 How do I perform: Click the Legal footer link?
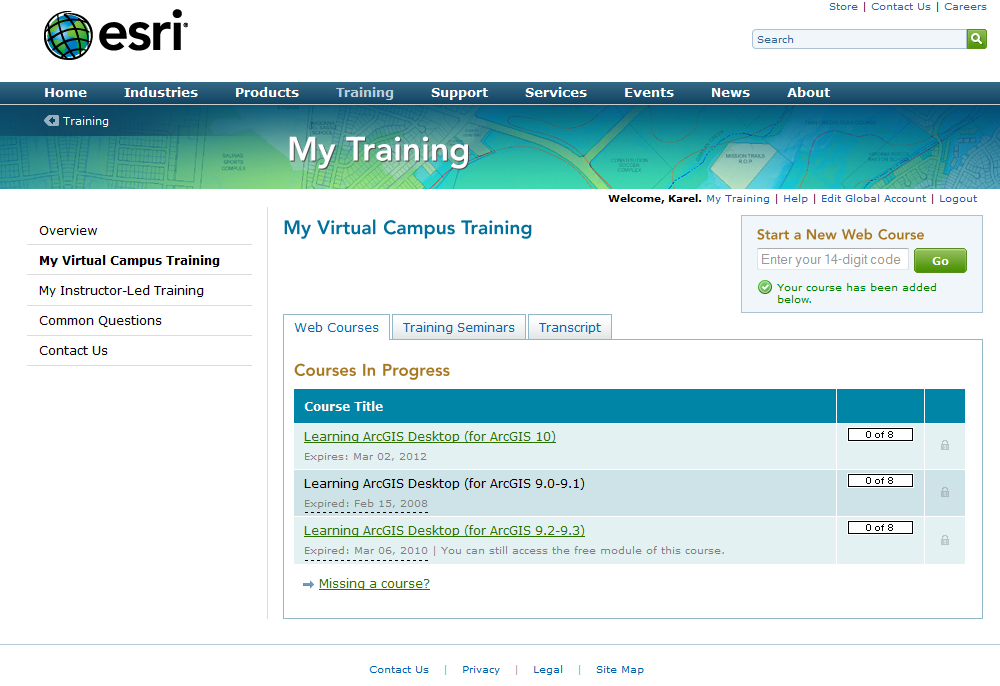[x=548, y=669]
